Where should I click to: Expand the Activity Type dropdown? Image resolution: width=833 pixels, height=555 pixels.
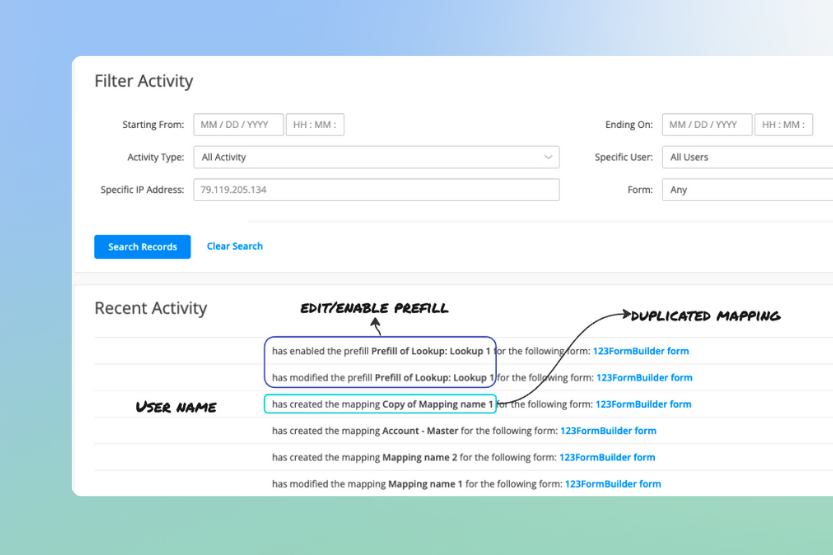tap(376, 157)
